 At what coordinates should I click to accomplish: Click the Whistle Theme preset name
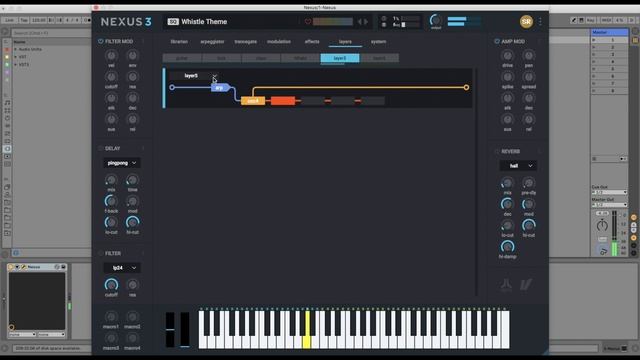(x=204, y=22)
